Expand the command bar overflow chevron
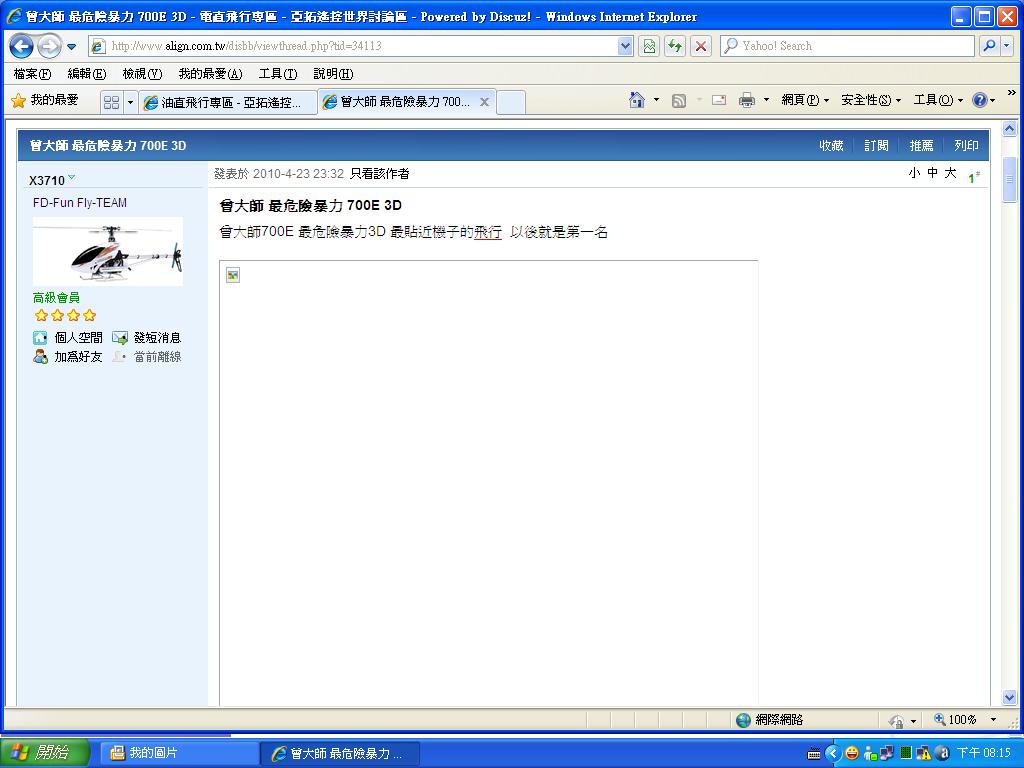The width and height of the screenshot is (1024, 768). point(1012,93)
